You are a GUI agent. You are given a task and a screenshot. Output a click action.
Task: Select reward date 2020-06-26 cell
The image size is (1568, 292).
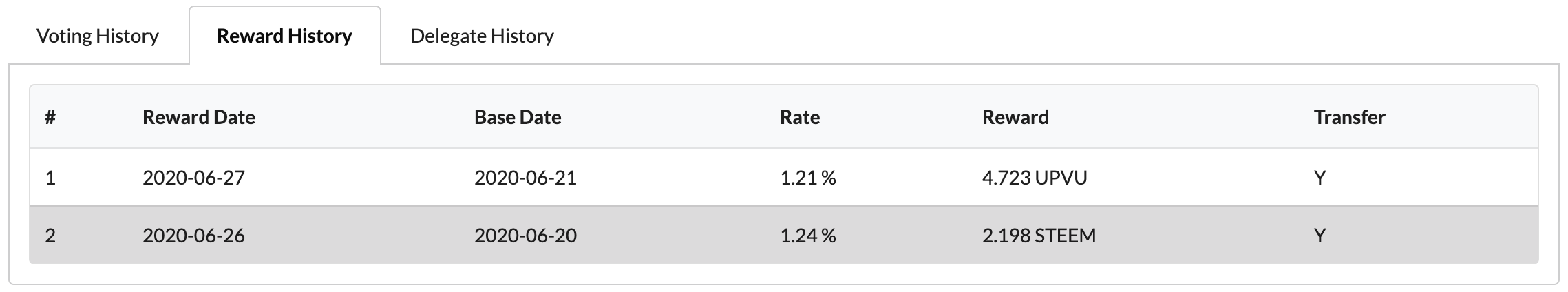click(193, 236)
